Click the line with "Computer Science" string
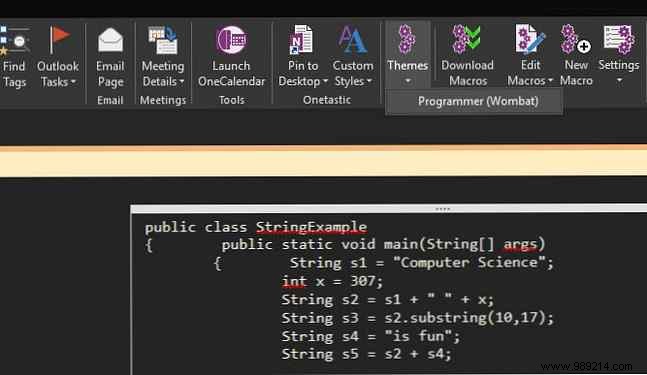647x375 pixels. pos(421,263)
